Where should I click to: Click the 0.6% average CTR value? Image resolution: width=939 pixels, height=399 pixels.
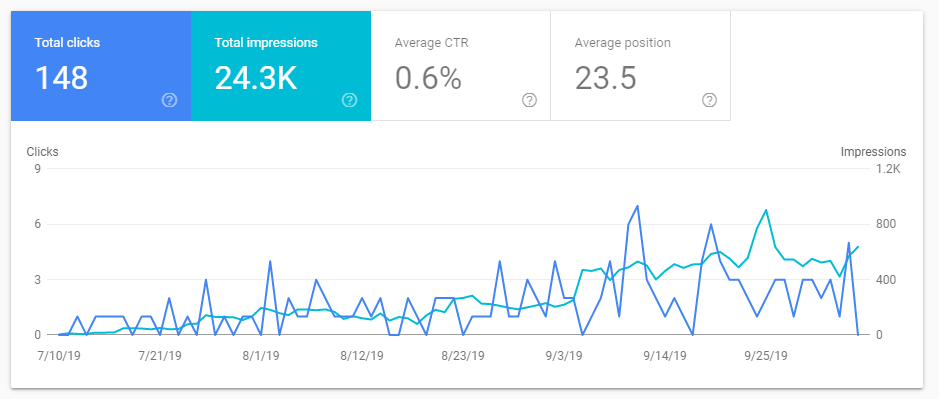point(428,78)
